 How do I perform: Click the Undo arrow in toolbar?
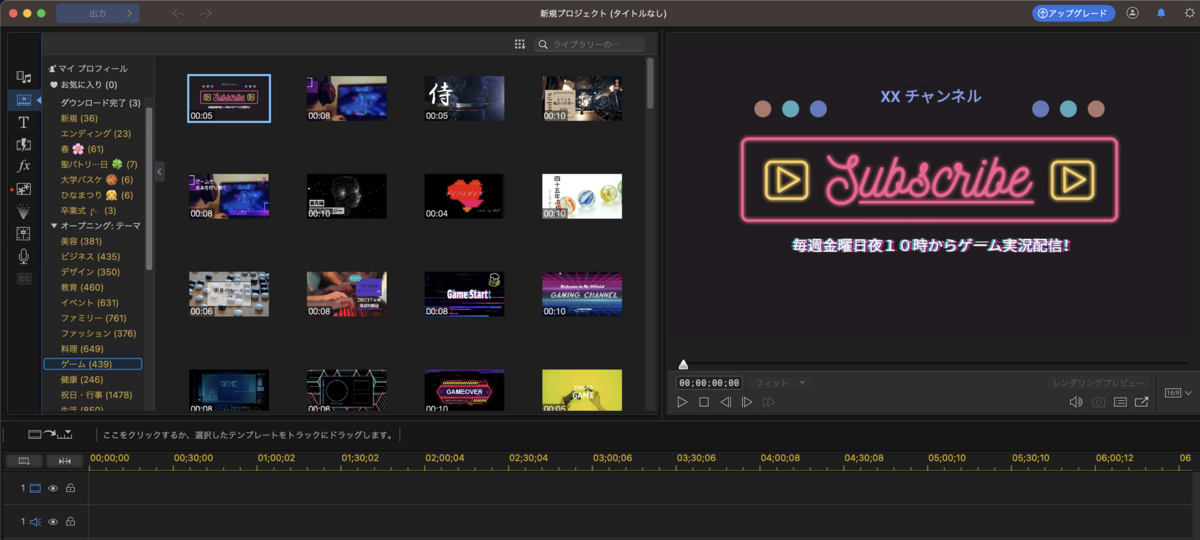177,13
